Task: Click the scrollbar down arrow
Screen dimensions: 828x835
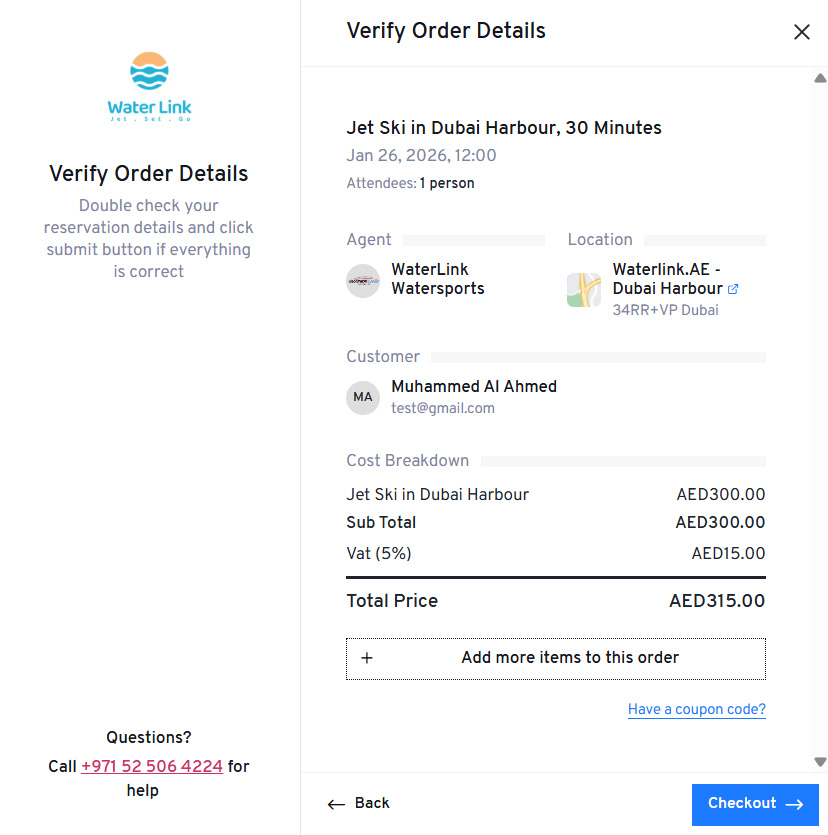Action: point(820,761)
